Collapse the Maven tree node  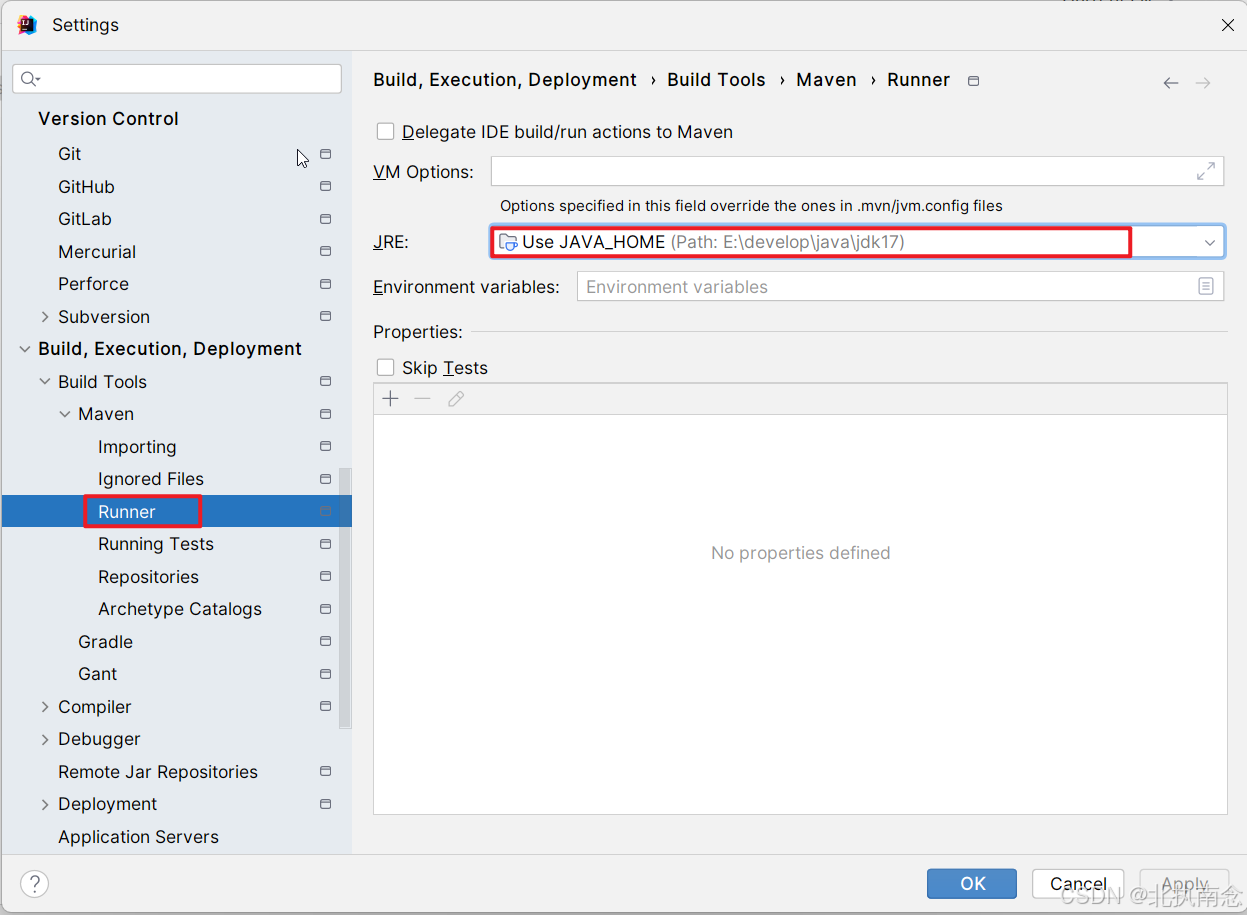click(x=65, y=414)
